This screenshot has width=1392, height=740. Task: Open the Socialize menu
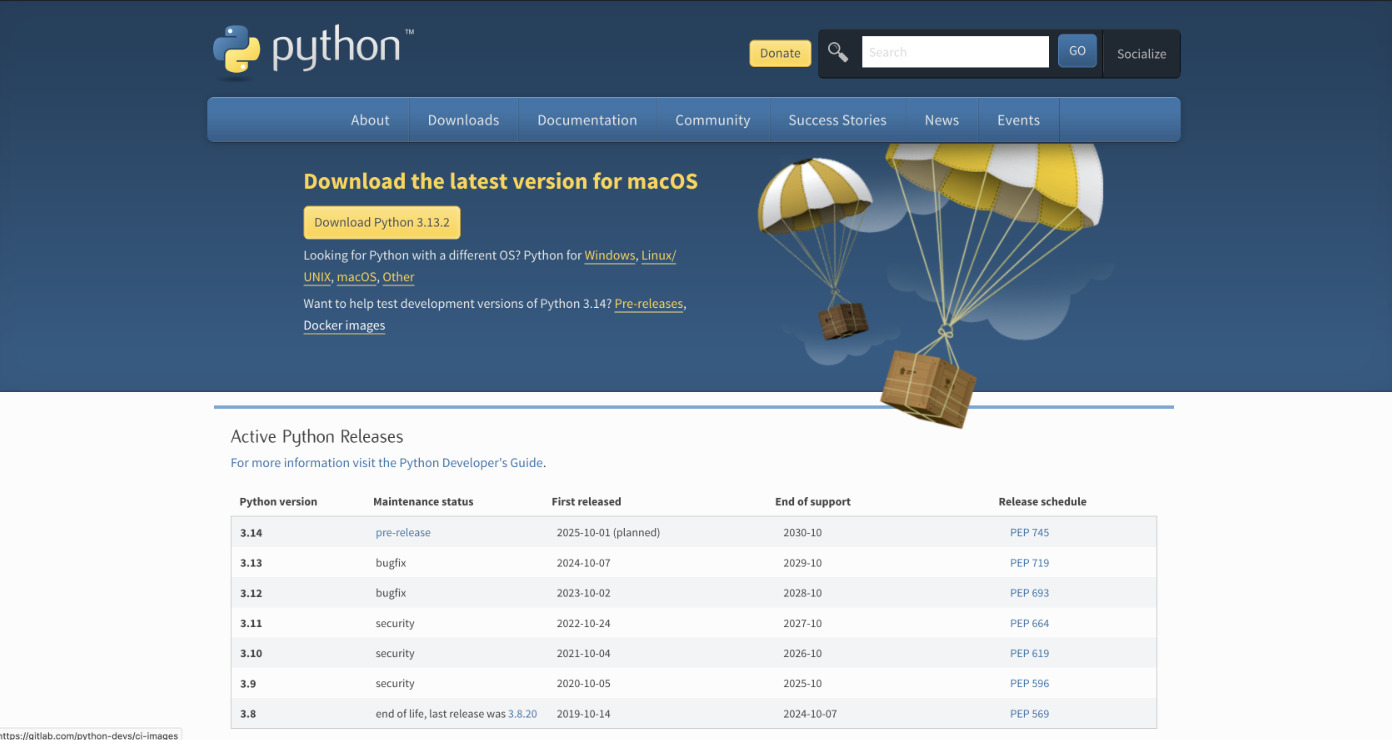[1141, 54]
